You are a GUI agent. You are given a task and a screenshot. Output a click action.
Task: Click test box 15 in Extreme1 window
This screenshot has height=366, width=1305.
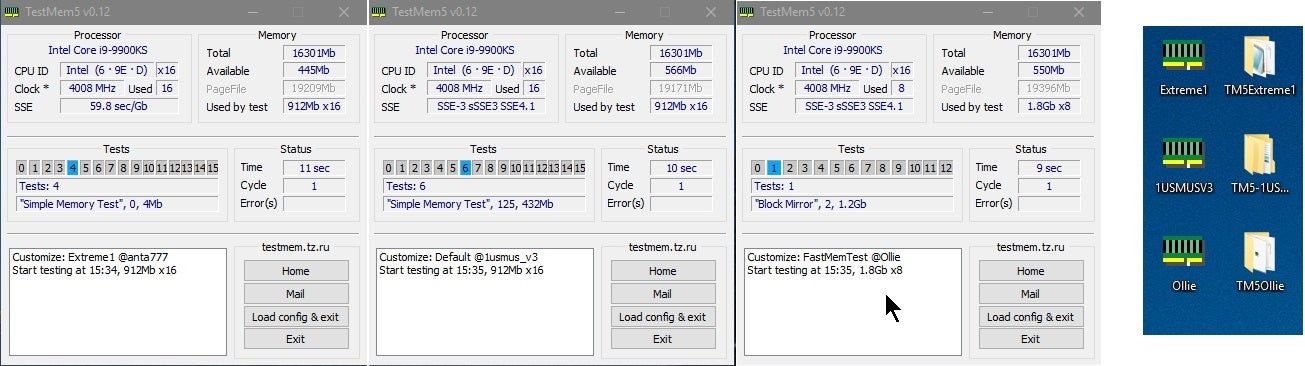point(212,168)
